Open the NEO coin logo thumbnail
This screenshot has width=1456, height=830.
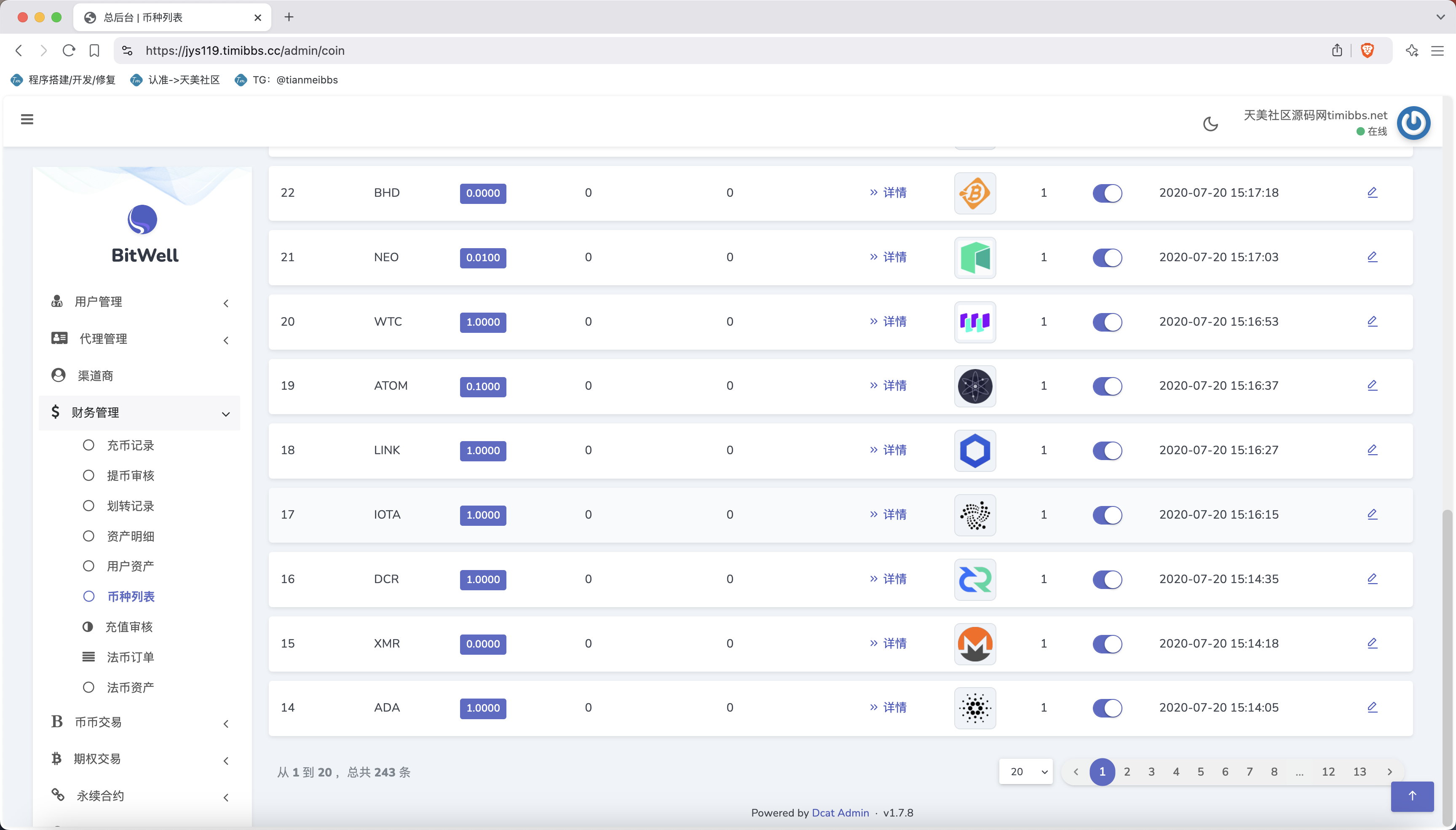pyautogui.click(x=975, y=258)
